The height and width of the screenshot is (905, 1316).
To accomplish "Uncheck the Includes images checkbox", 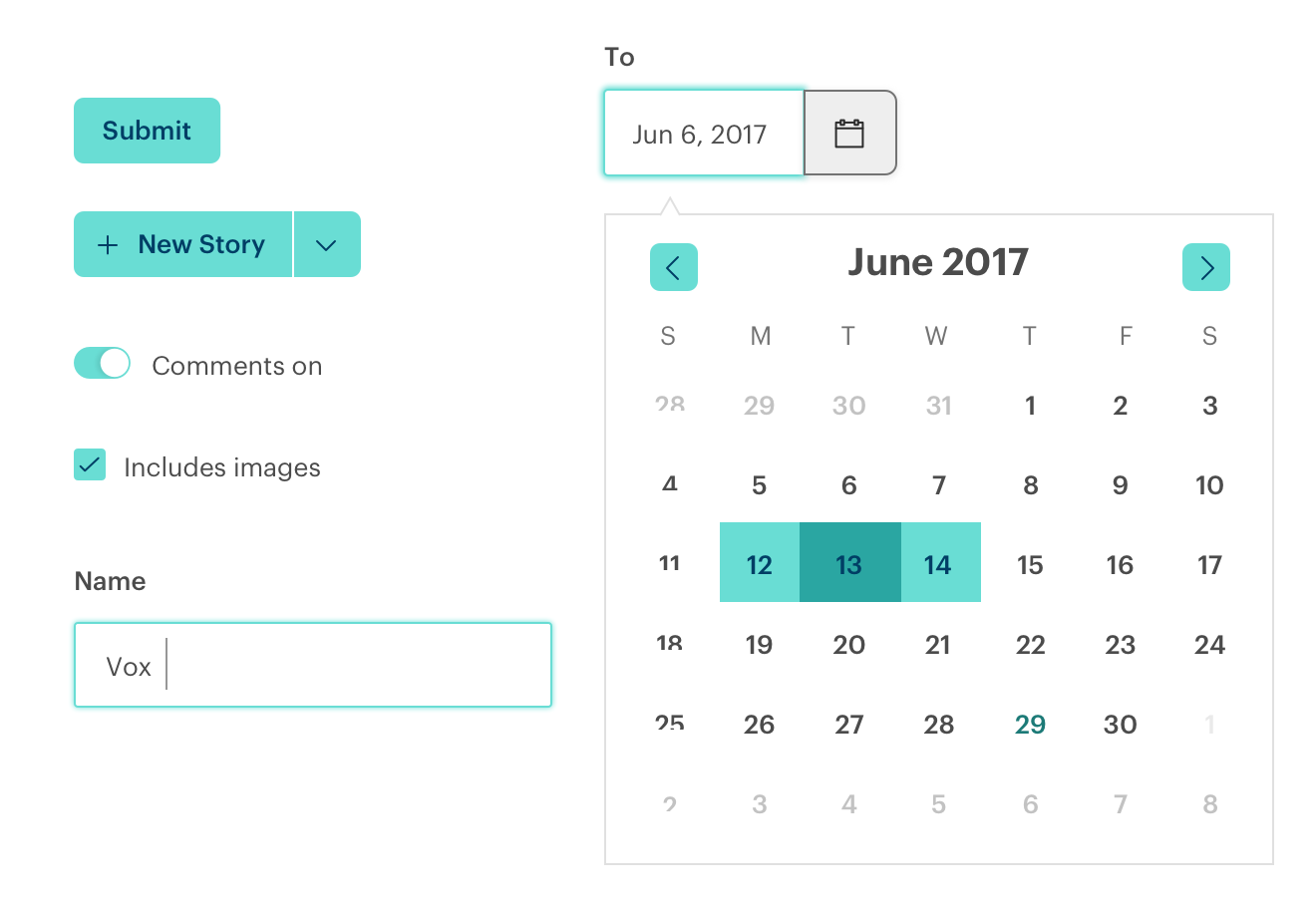I will (90, 465).
